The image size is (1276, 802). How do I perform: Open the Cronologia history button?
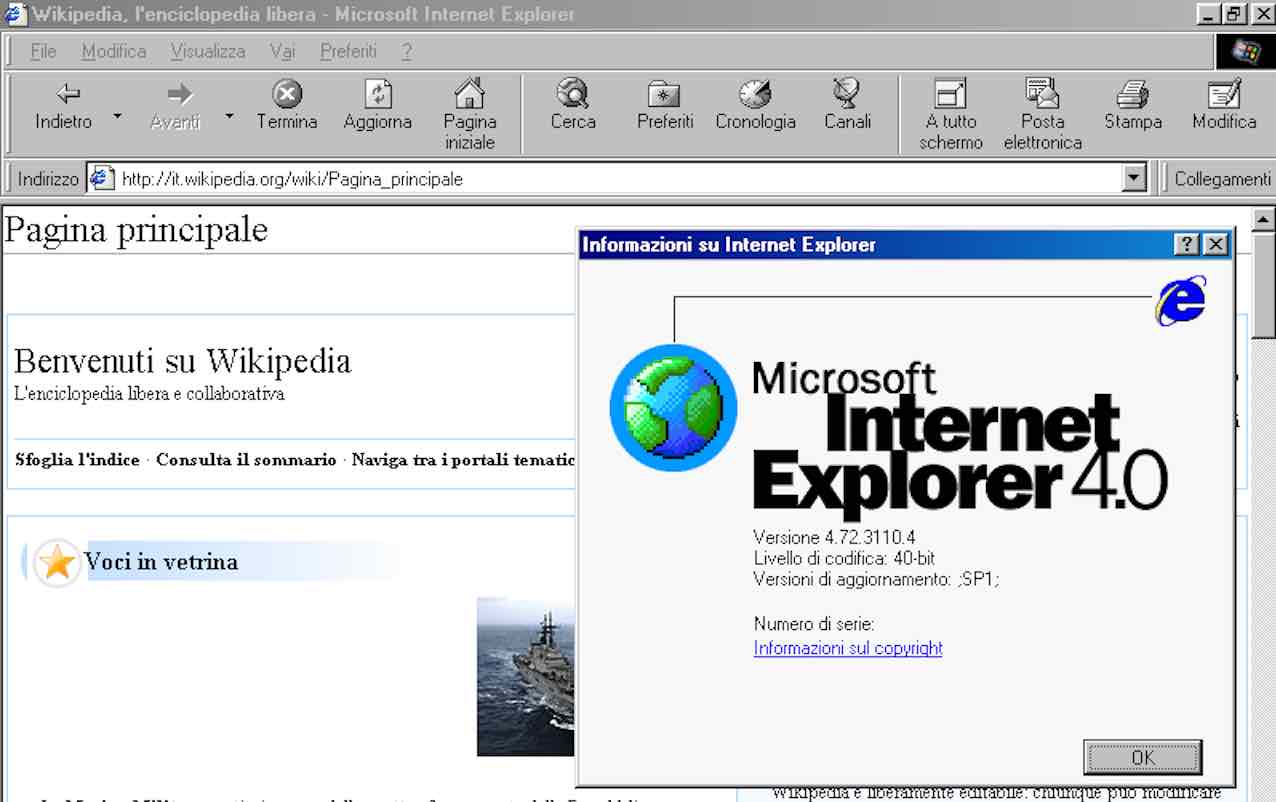(756, 107)
